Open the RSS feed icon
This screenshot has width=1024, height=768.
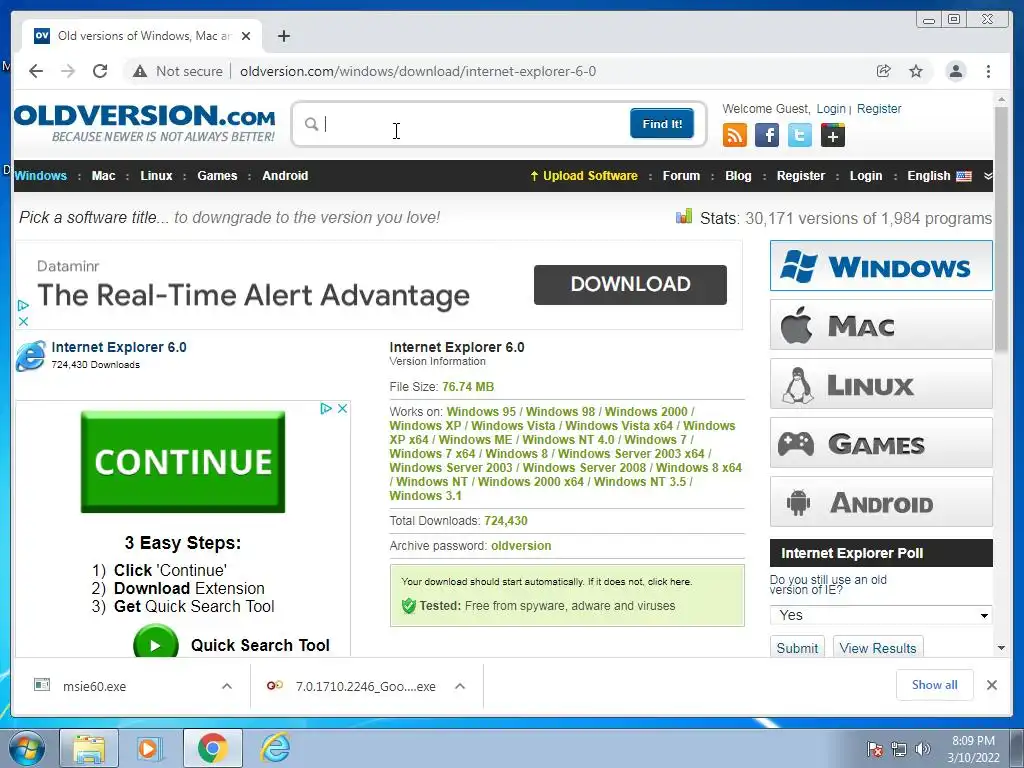[x=735, y=135]
